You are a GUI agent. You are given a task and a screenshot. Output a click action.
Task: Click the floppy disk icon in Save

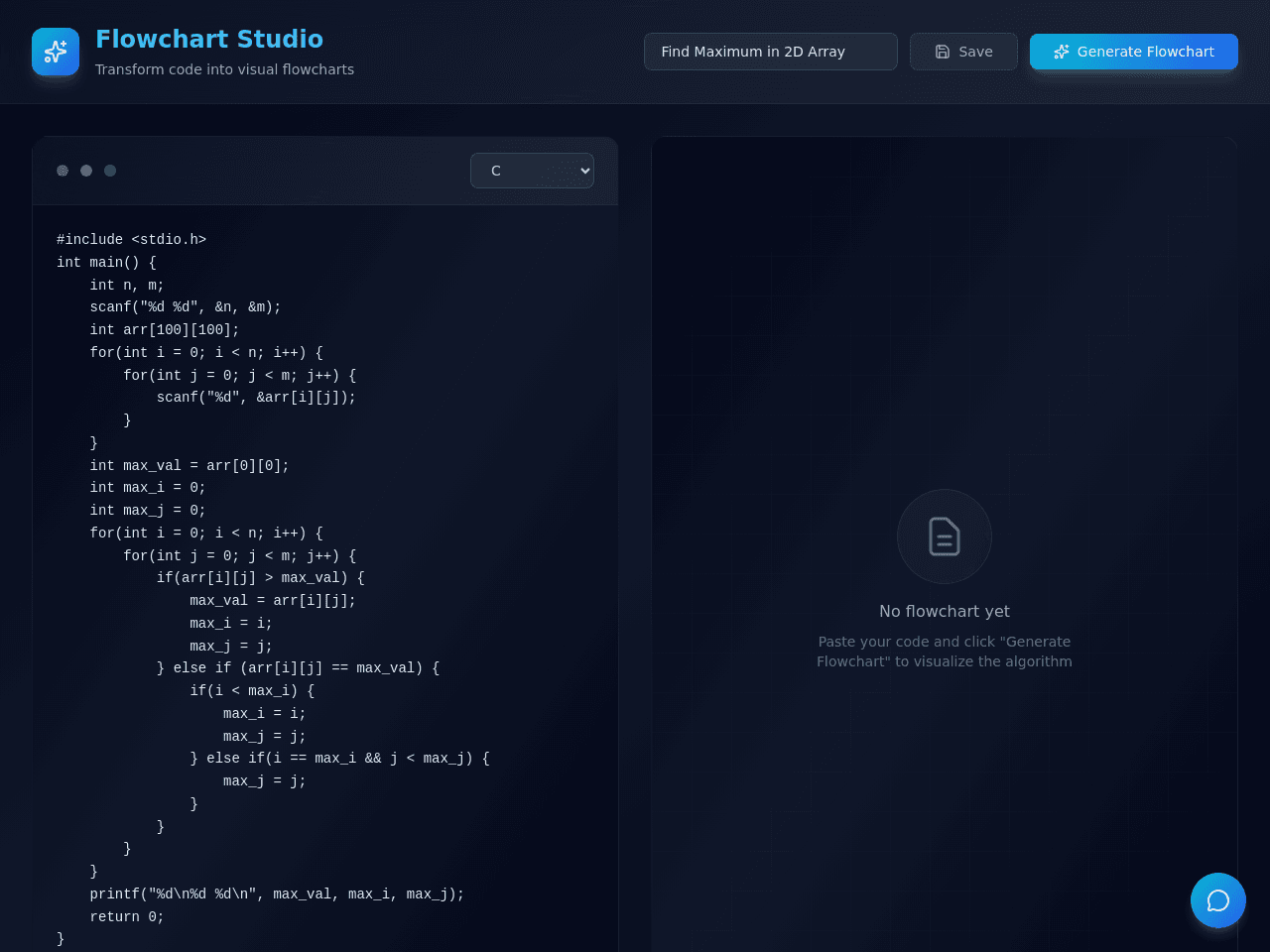(x=943, y=52)
